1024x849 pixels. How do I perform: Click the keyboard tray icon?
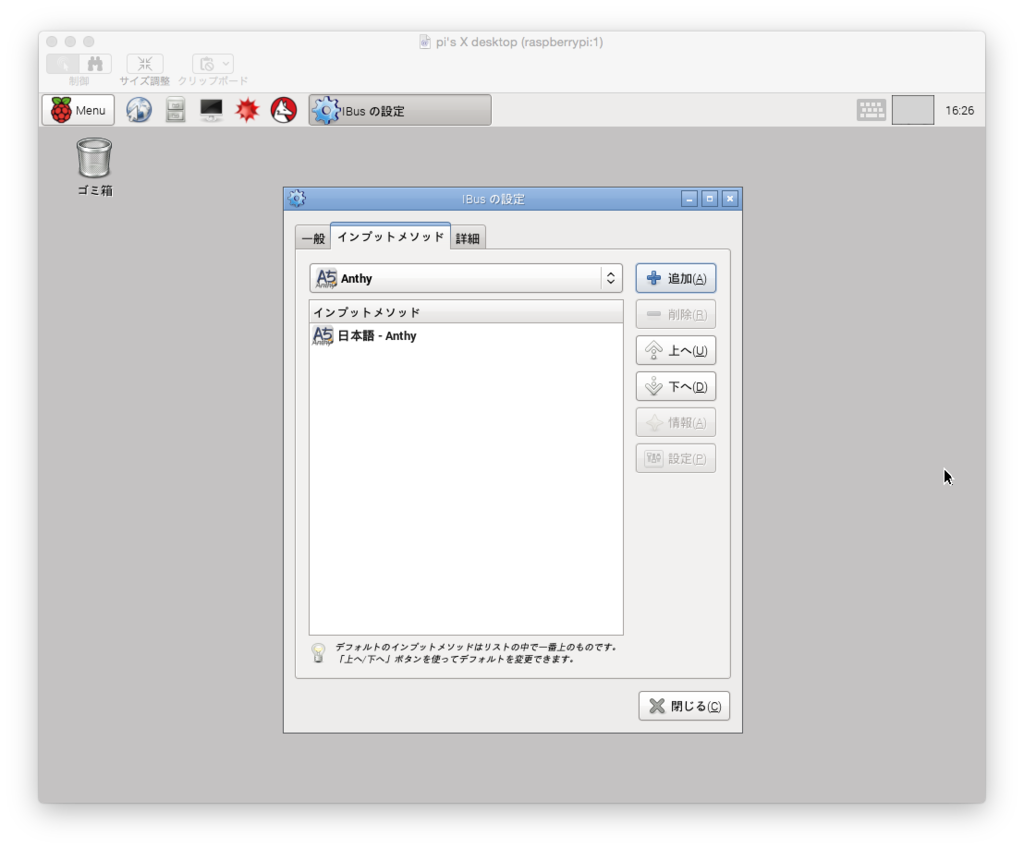(x=871, y=110)
